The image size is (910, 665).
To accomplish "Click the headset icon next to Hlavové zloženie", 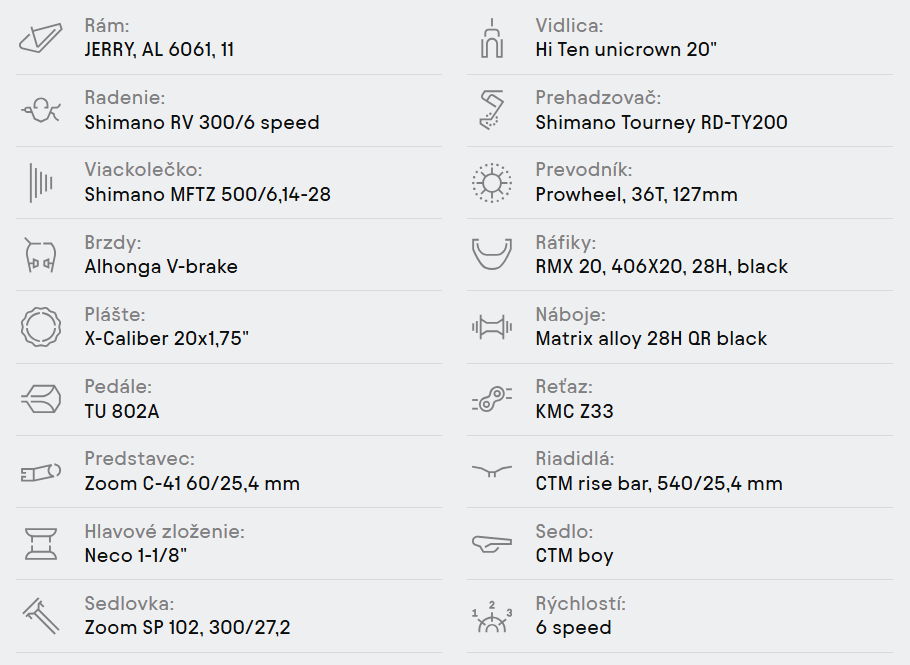I will click(x=41, y=544).
